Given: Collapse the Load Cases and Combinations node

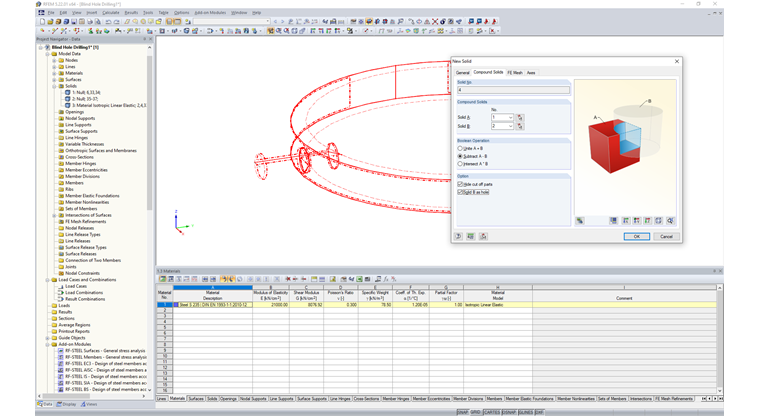Looking at the screenshot, I should click(x=48, y=280).
